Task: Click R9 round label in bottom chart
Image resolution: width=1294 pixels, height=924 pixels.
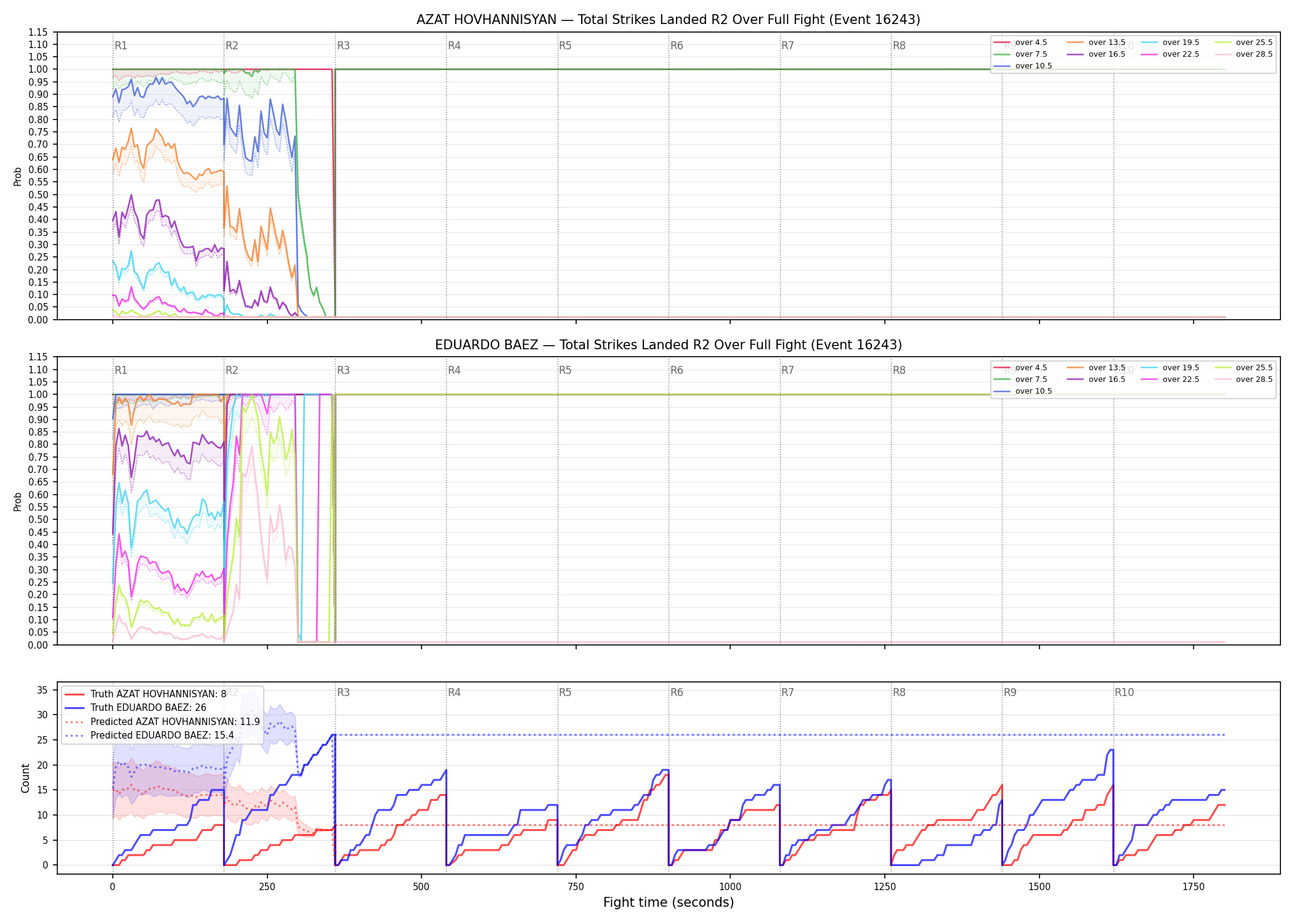Action: coord(1010,692)
